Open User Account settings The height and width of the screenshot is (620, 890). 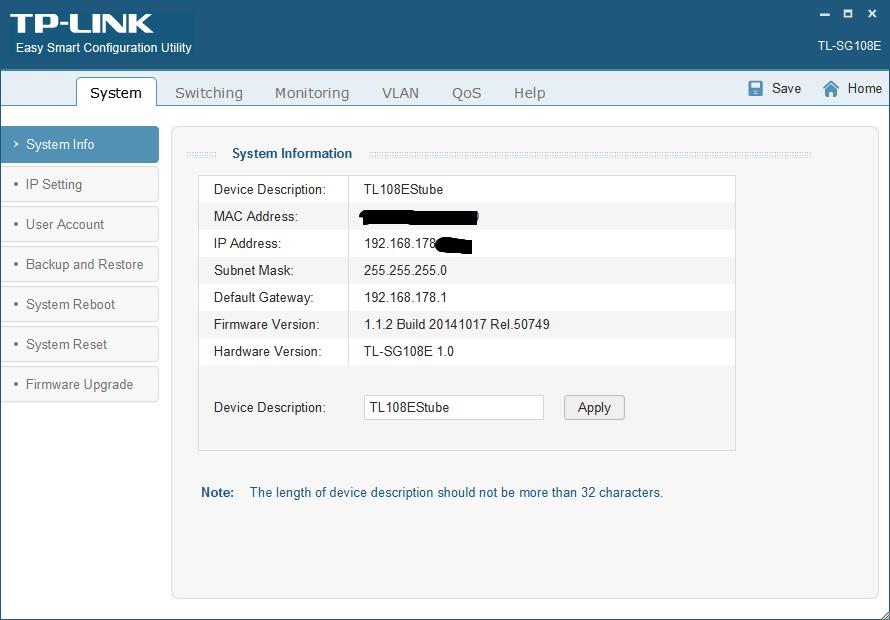click(79, 224)
